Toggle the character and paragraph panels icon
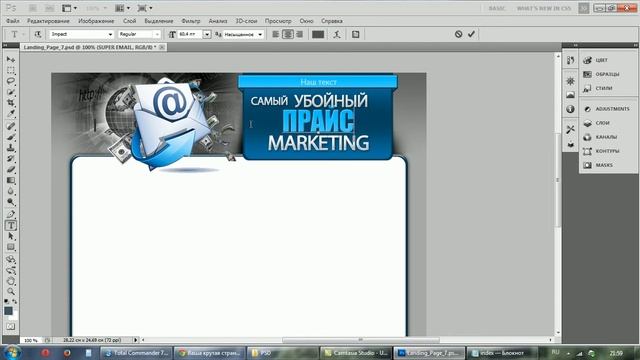Viewport: 640px width, 360px height. (x=356, y=34)
